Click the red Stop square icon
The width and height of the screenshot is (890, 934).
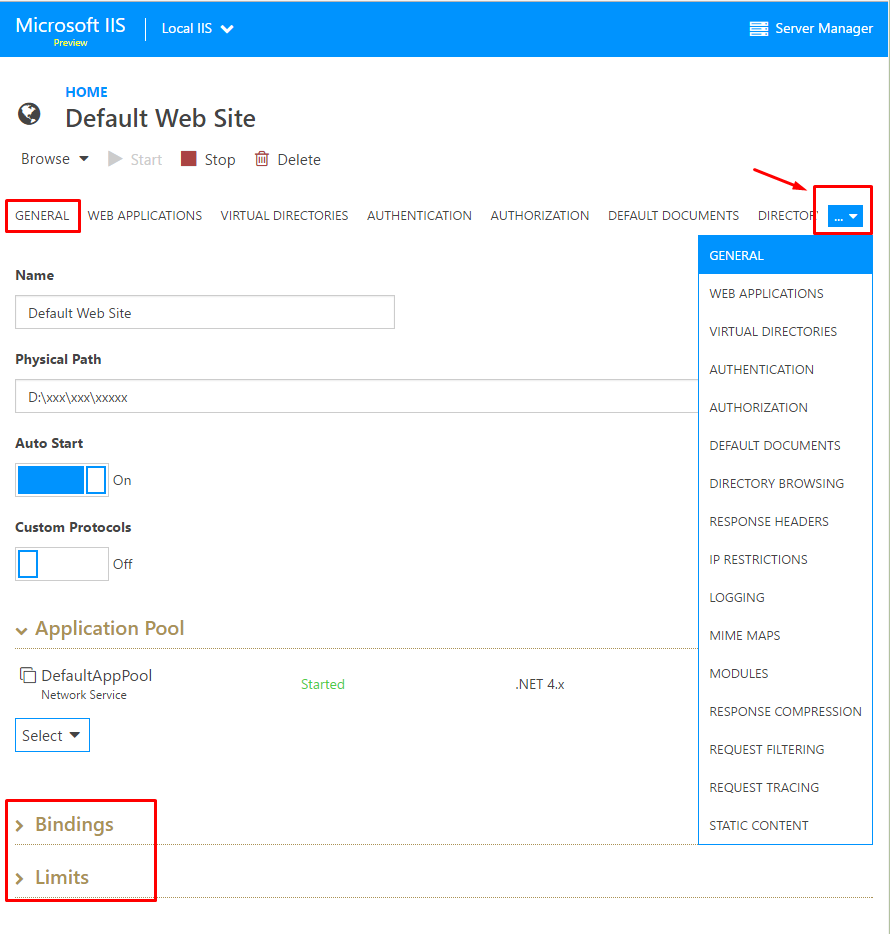189,158
